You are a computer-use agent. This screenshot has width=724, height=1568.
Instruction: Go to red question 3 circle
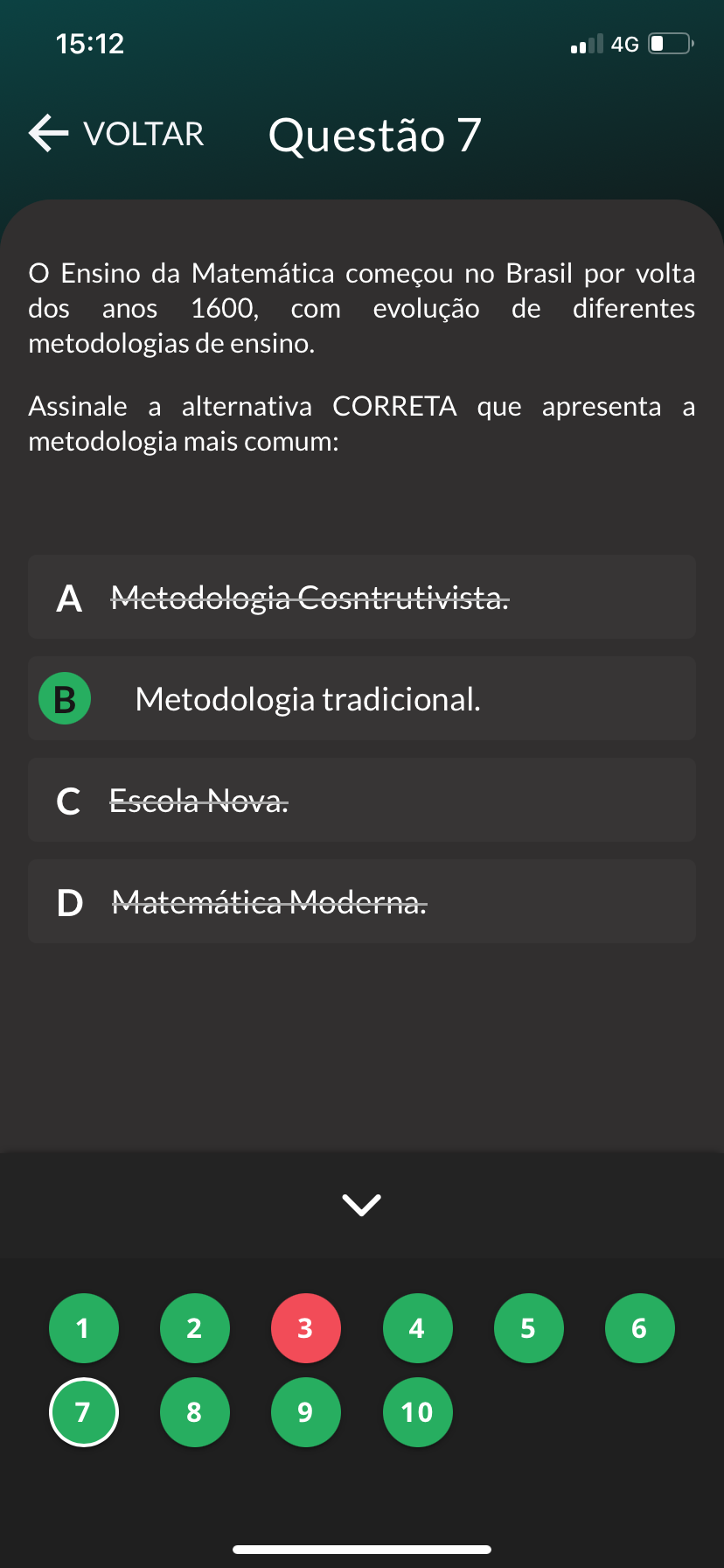pyautogui.click(x=305, y=1328)
